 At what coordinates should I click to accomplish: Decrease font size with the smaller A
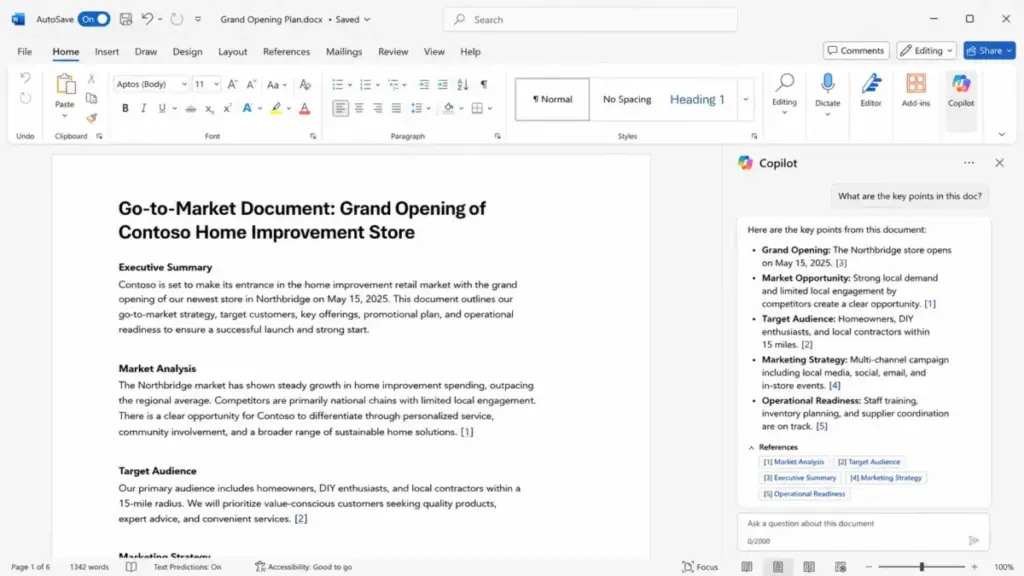[251, 84]
